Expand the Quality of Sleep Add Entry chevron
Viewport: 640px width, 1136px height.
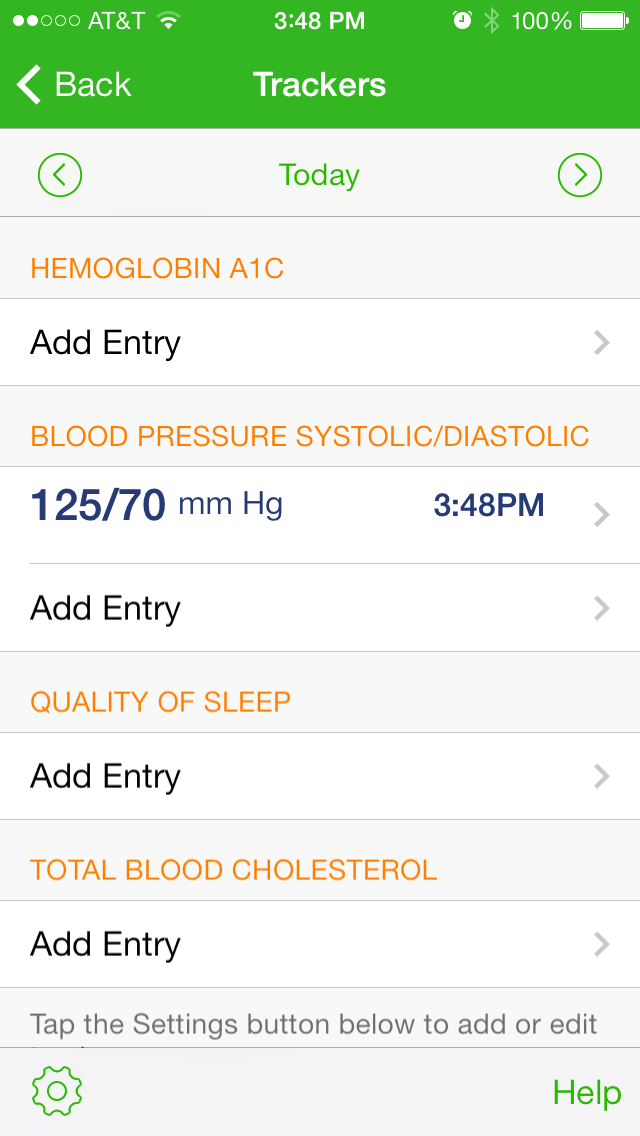click(x=601, y=776)
